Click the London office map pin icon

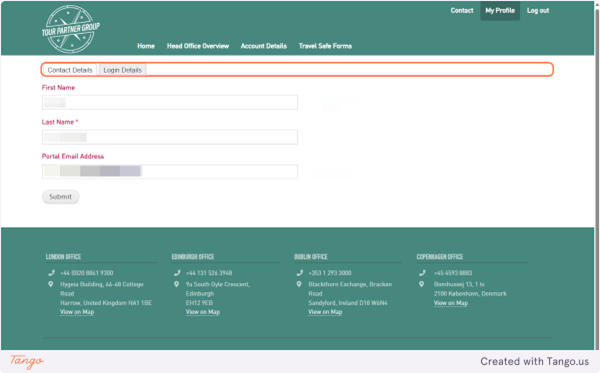coord(51,284)
